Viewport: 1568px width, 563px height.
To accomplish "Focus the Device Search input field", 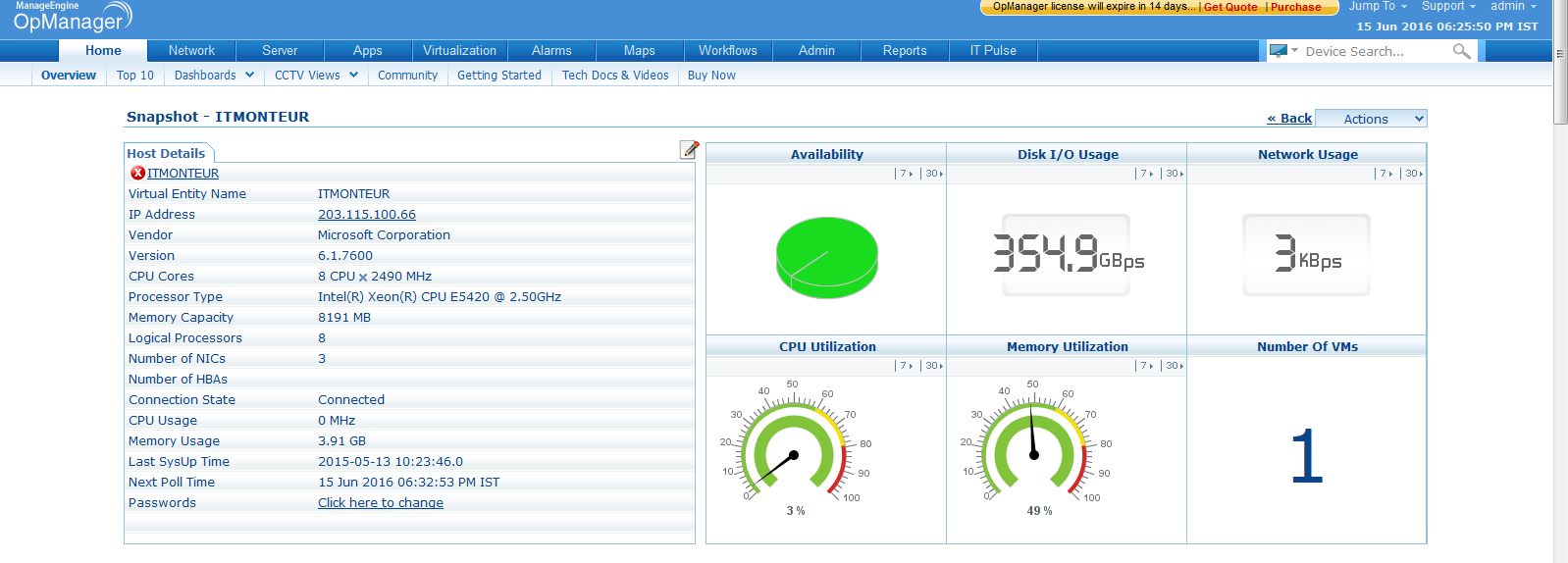I will 1372,51.
